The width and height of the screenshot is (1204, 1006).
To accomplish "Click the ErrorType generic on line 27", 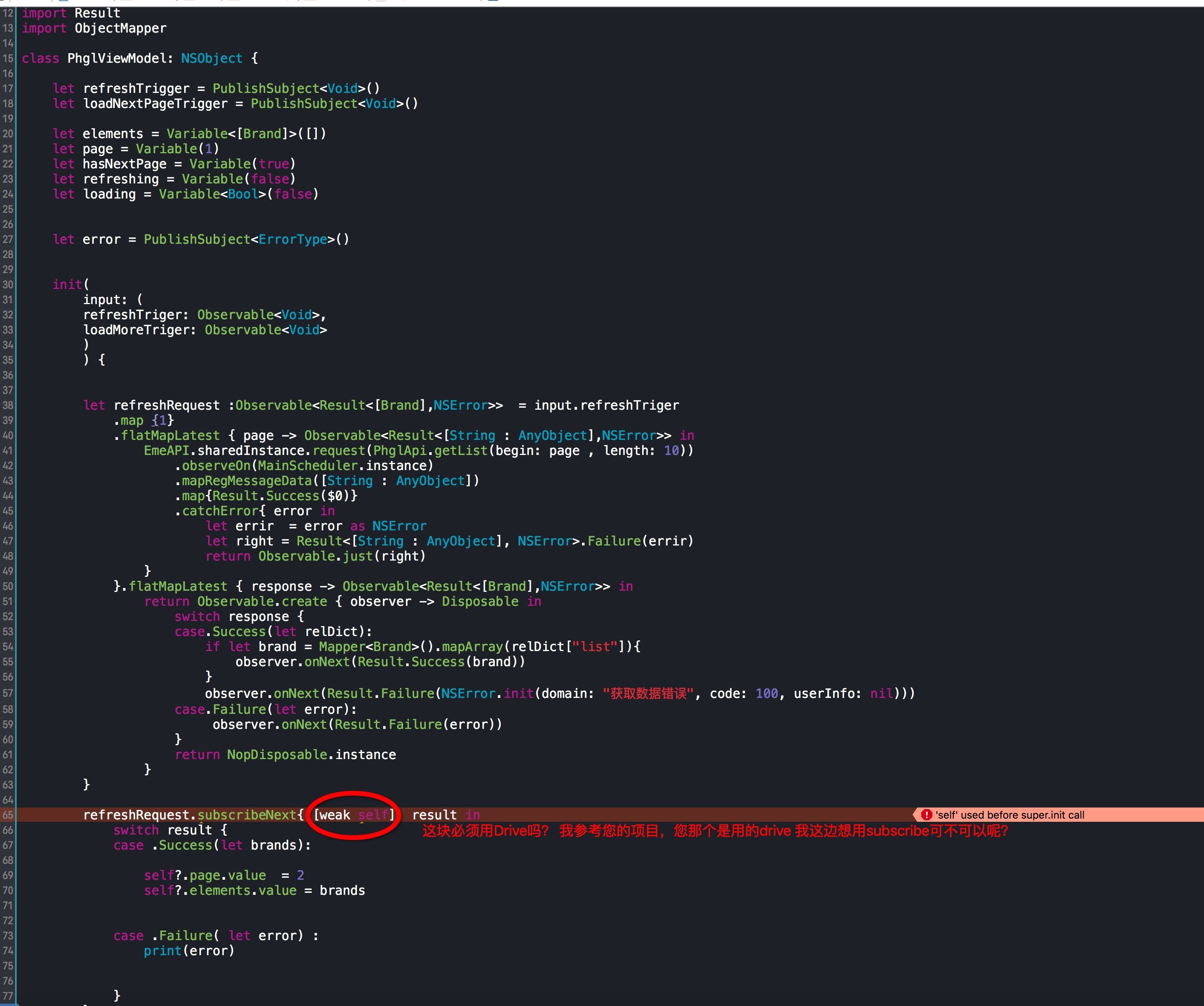I will tap(292, 239).
